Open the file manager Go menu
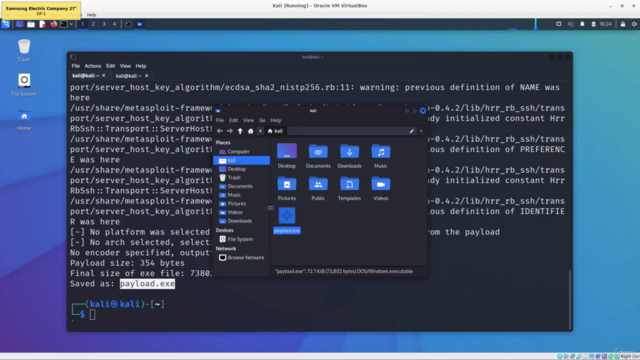Image resolution: width=640 pixels, height=360 pixels. pyautogui.click(x=262, y=120)
